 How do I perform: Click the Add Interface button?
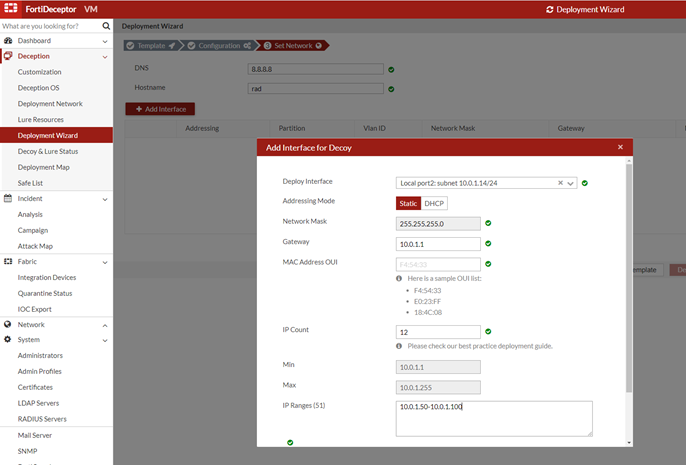160,109
